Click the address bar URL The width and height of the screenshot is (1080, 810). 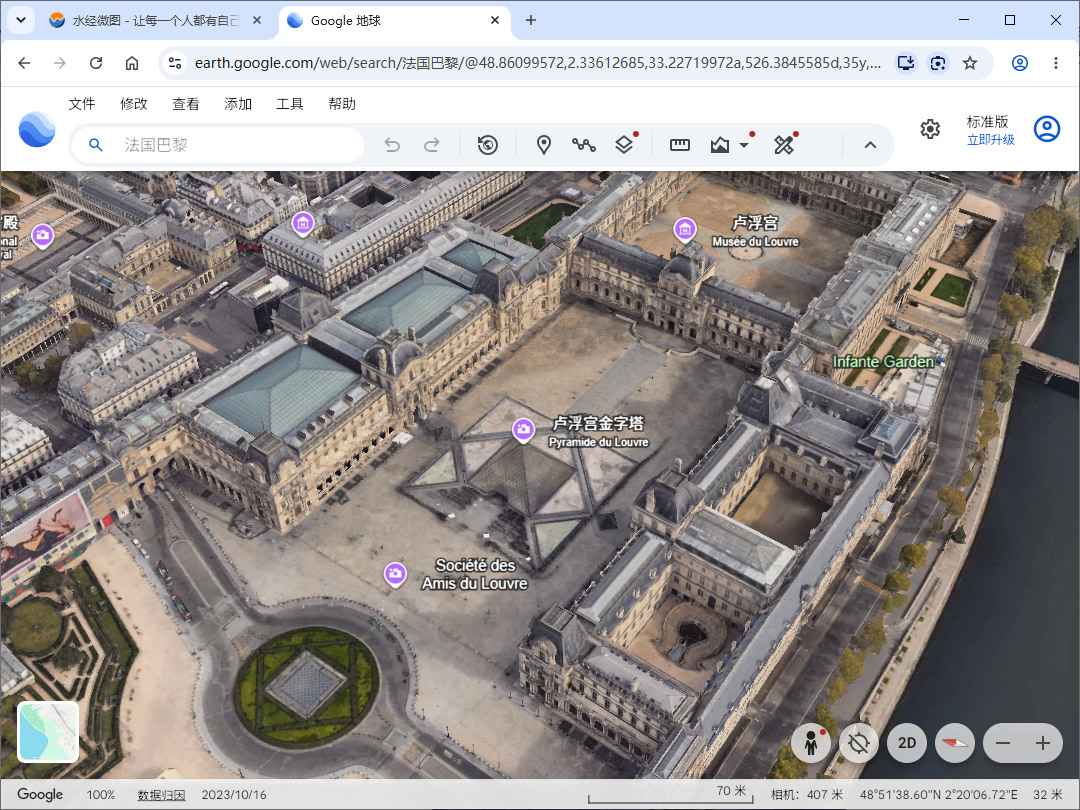pos(537,63)
